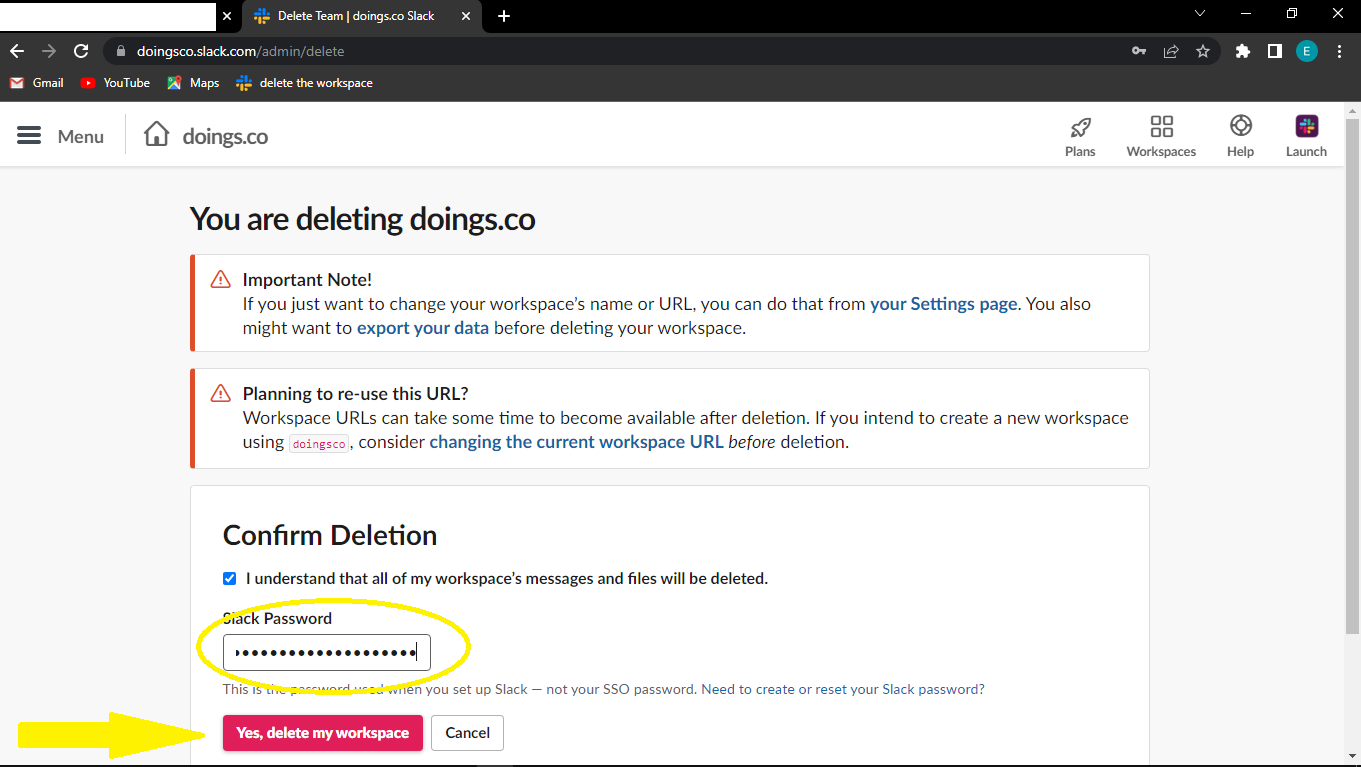This screenshot has width=1361, height=767.
Task: Open the tab search dropdown arrow
Action: (x=1200, y=14)
